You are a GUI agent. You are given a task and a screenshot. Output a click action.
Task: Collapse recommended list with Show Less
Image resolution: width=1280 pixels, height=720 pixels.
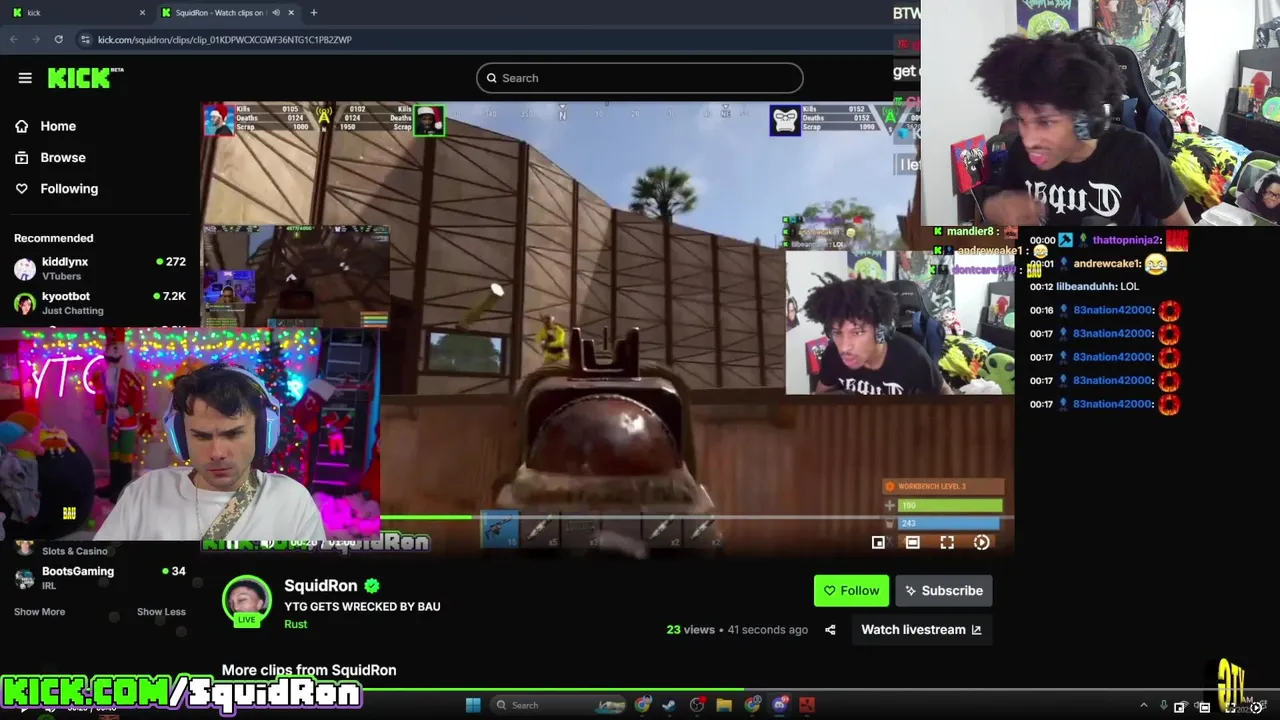[x=161, y=611]
